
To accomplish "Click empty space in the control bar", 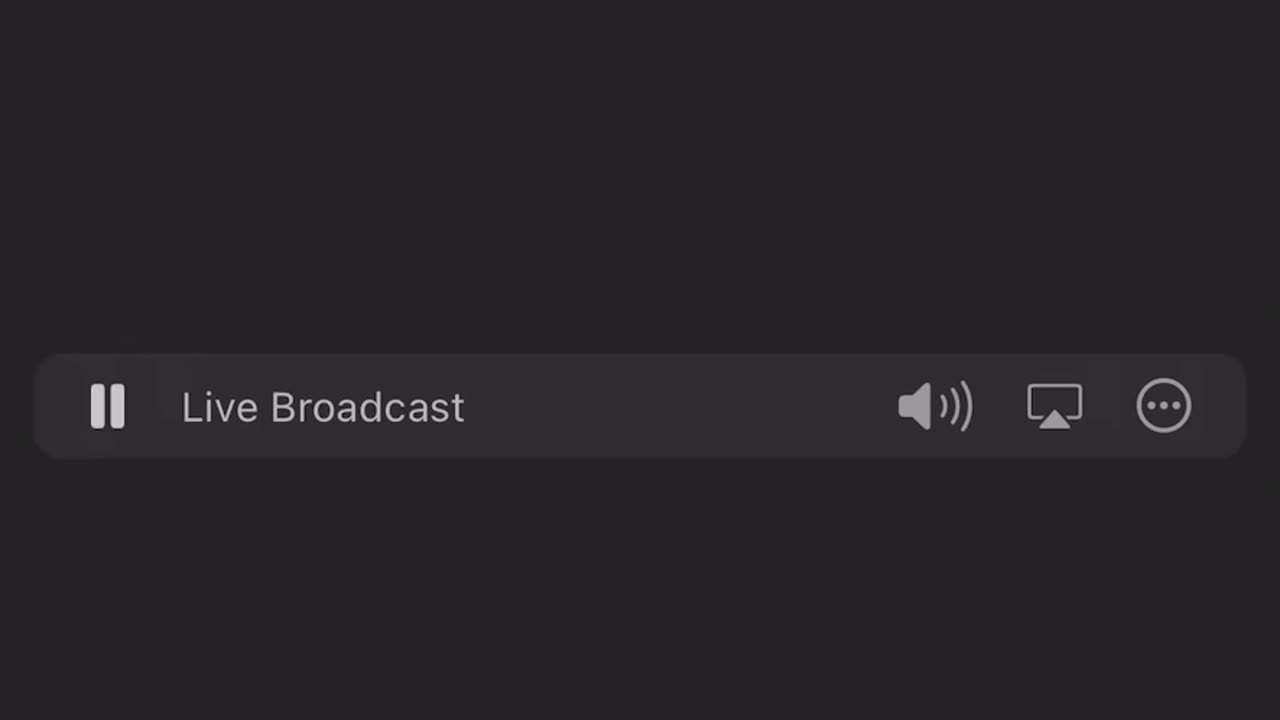I will pyautogui.click(x=680, y=406).
